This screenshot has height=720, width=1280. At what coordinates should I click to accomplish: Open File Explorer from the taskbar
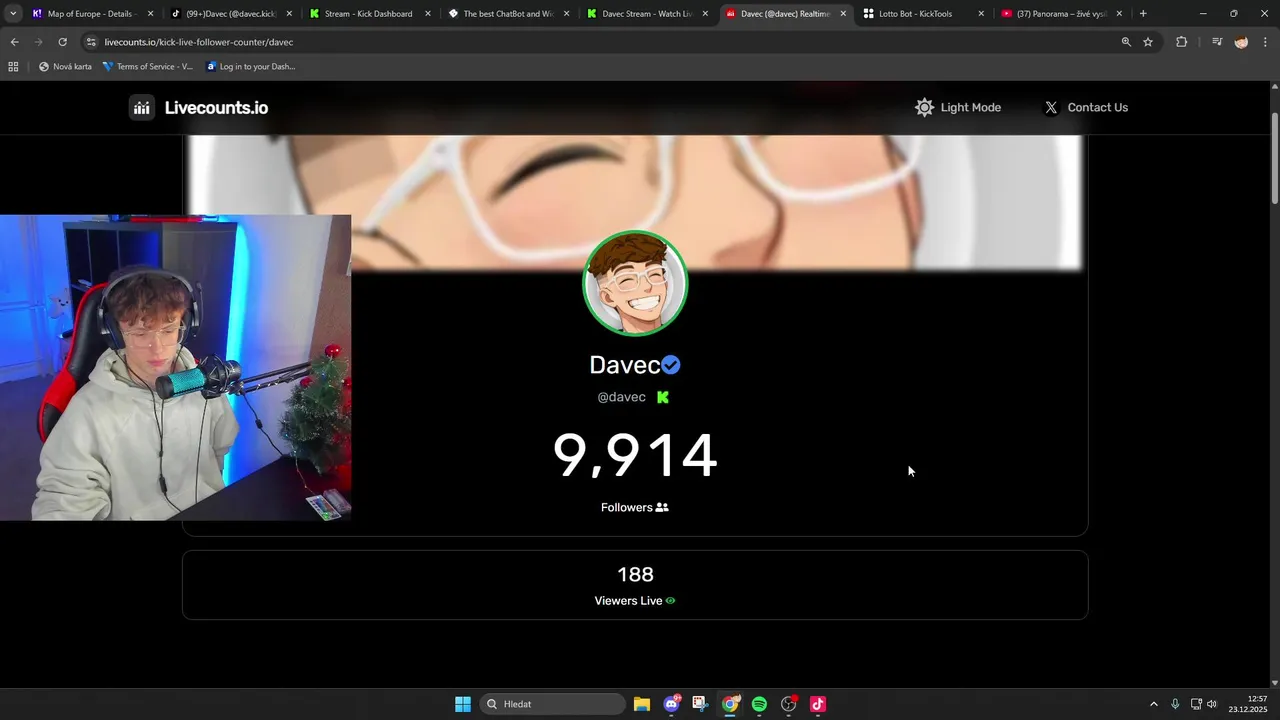[x=642, y=704]
